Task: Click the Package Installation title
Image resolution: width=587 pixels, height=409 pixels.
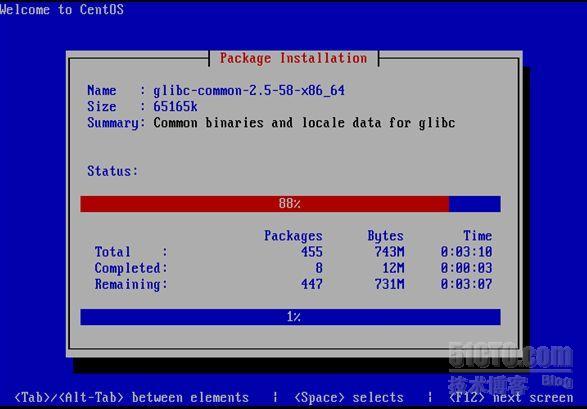Action: click(294, 58)
